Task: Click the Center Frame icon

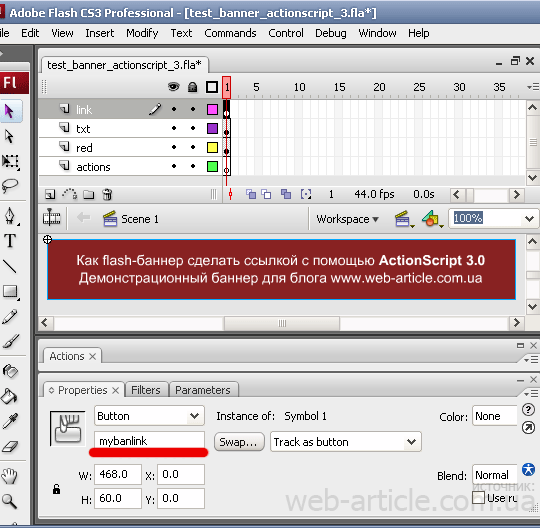Action: [x=230, y=195]
